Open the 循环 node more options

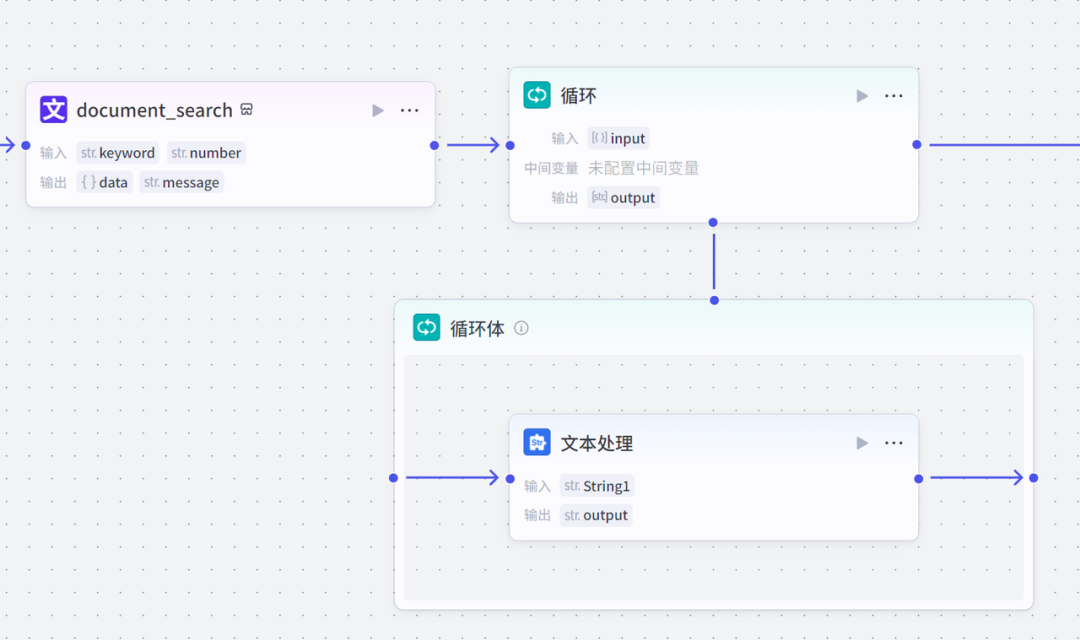[x=893, y=96]
